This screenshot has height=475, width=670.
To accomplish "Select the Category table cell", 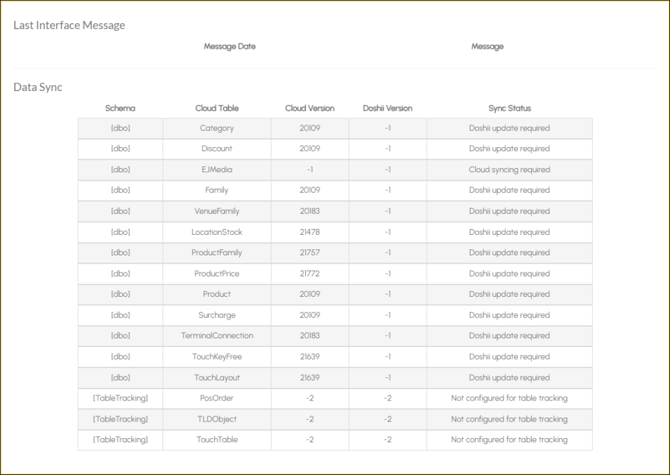I will pos(217,128).
